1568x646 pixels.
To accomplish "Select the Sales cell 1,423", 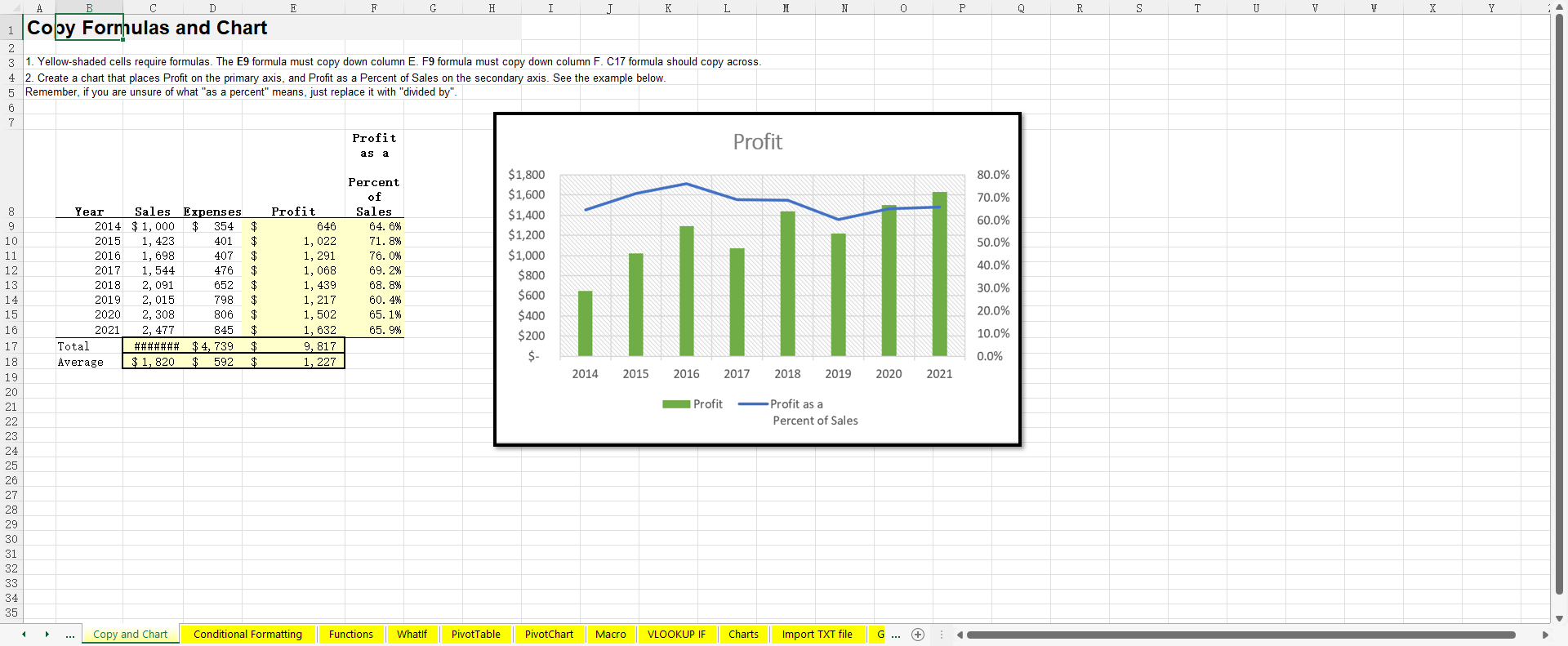I will (x=153, y=241).
